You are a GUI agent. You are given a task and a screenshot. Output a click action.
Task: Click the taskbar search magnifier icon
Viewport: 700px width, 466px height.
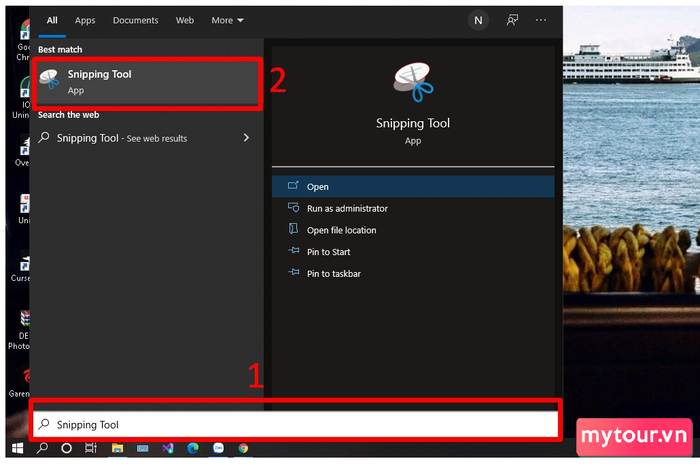42,448
